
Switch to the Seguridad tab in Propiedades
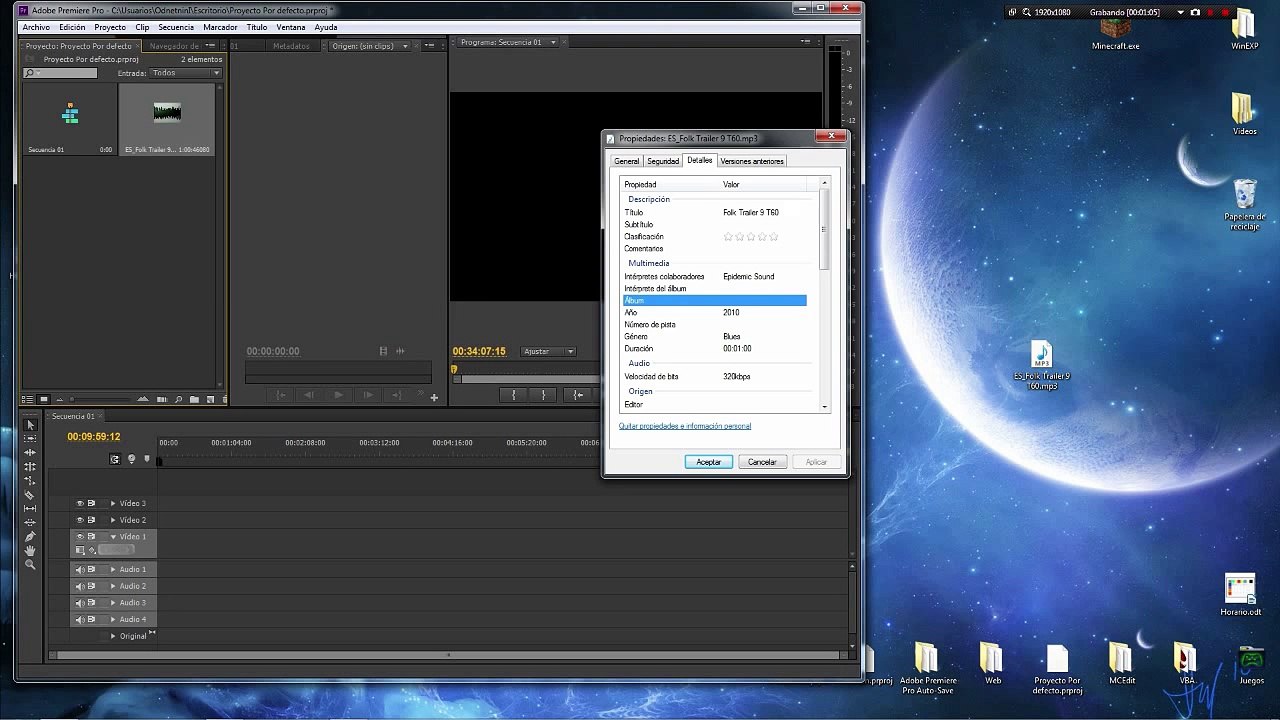662,161
